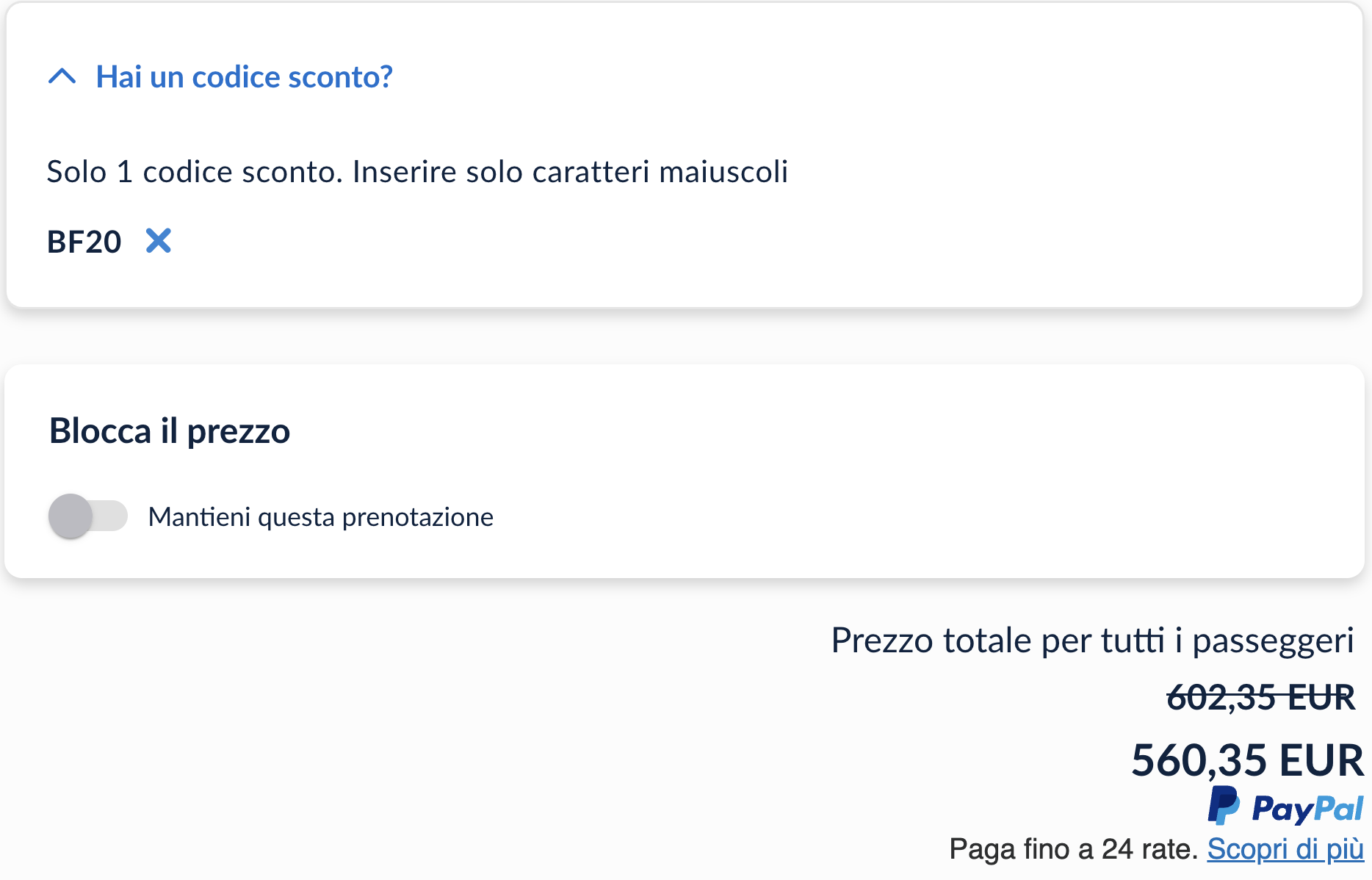Click the "Hai un codice sconto?" heading

pyautogui.click(x=244, y=77)
